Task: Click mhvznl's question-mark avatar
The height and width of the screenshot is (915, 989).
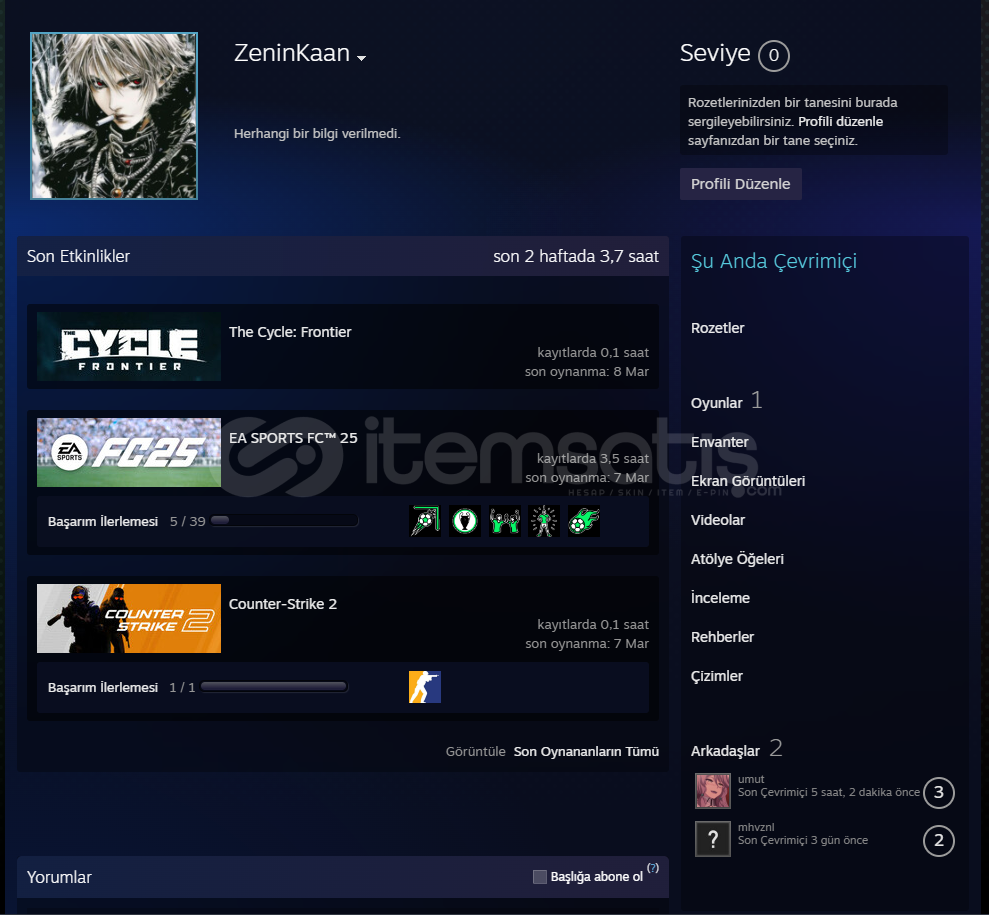Action: (x=713, y=839)
